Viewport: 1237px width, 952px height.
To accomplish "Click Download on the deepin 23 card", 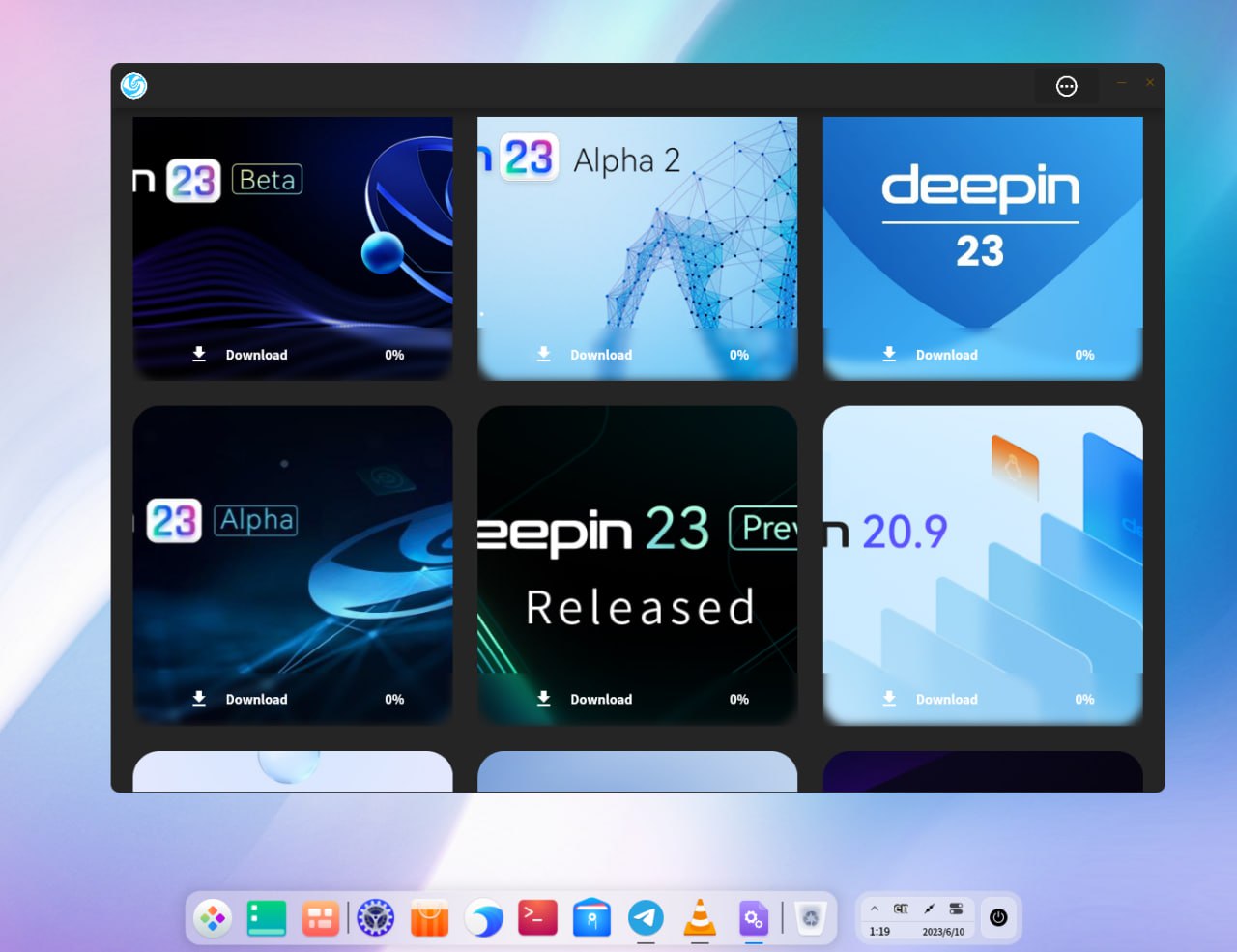I will point(947,355).
